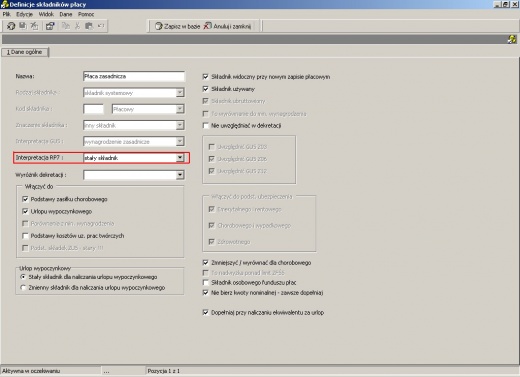The width and height of the screenshot is (520, 377).
Task: Click the paste clipboard icon
Action: pos(89,26)
